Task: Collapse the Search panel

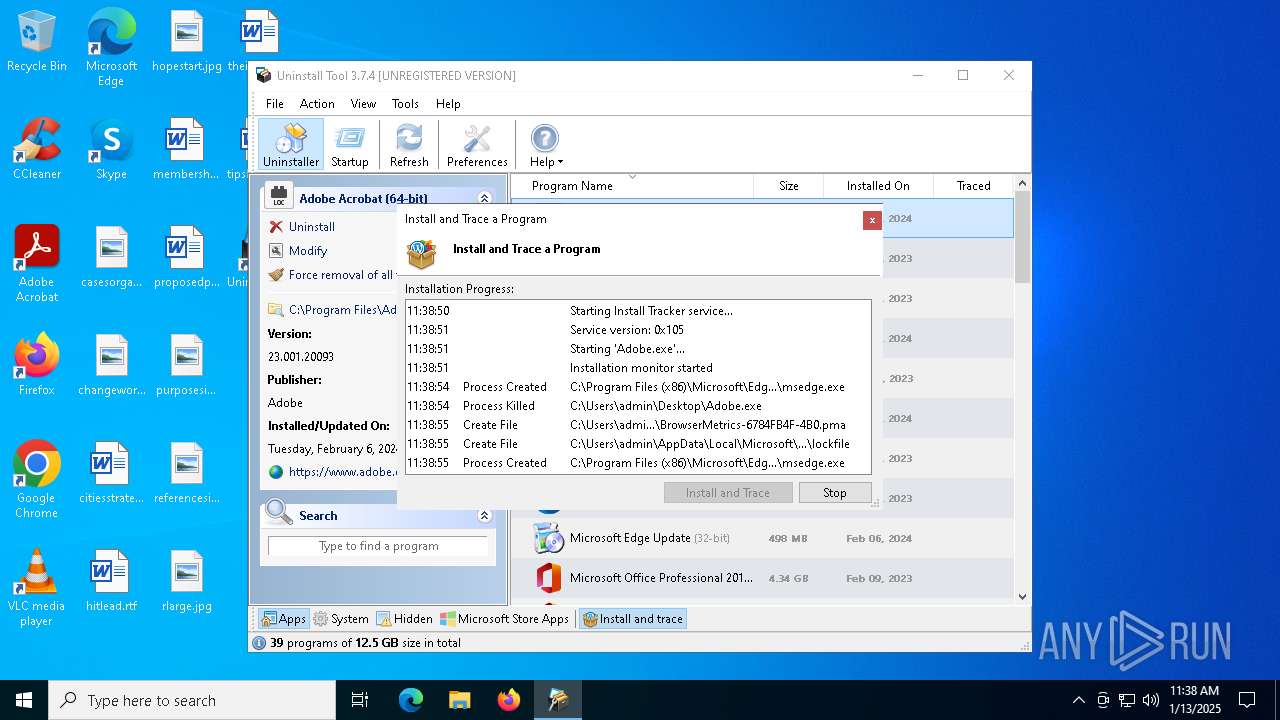Action: 484,516
